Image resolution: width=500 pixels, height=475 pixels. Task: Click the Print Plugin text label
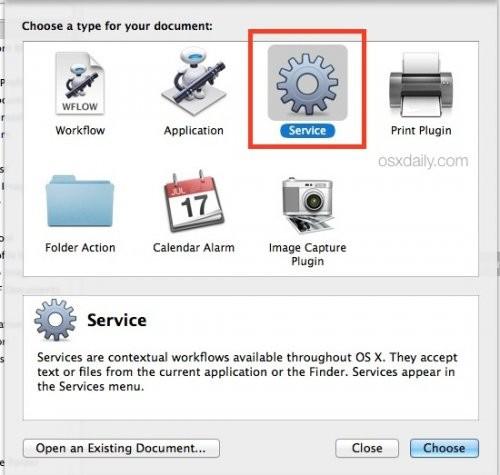tap(421, 131)
